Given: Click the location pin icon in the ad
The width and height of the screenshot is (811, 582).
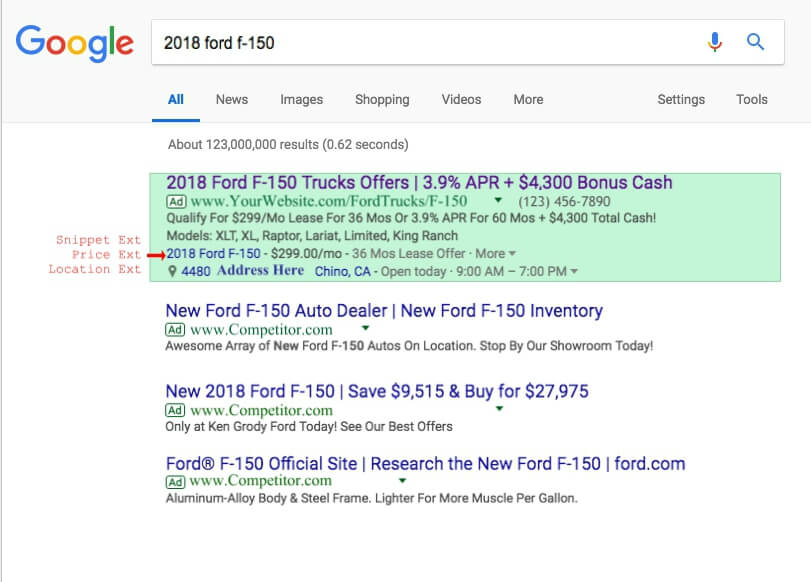Looking at the screenshot, I should 173,271.
